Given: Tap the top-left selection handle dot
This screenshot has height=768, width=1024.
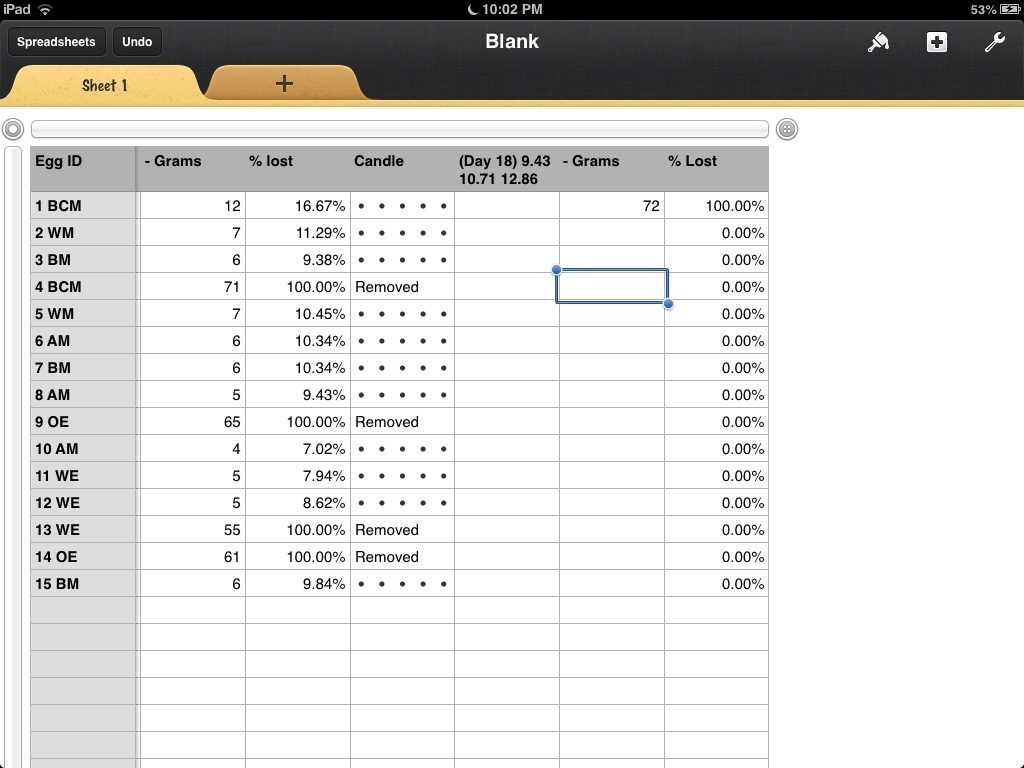Looking at the screenshot, I should coord(557,270).
